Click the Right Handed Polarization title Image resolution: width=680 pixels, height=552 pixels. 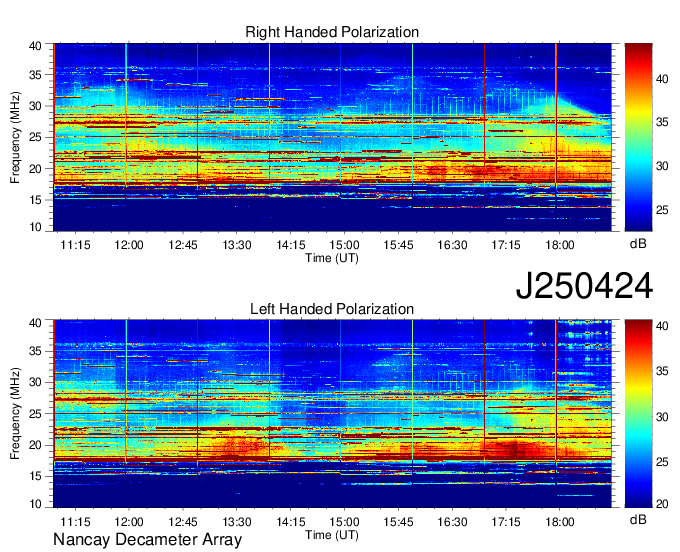click(x=332, y=32)
